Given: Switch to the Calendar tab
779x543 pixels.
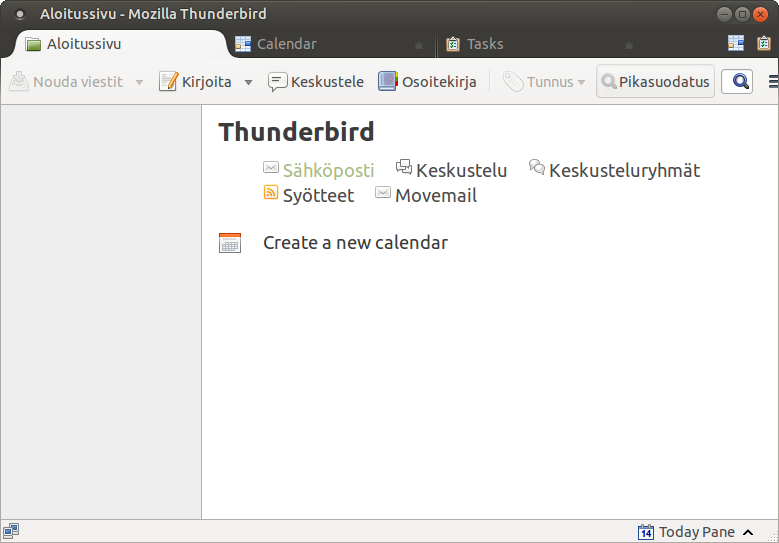Looking at the screenshot, I should point(331,44).
